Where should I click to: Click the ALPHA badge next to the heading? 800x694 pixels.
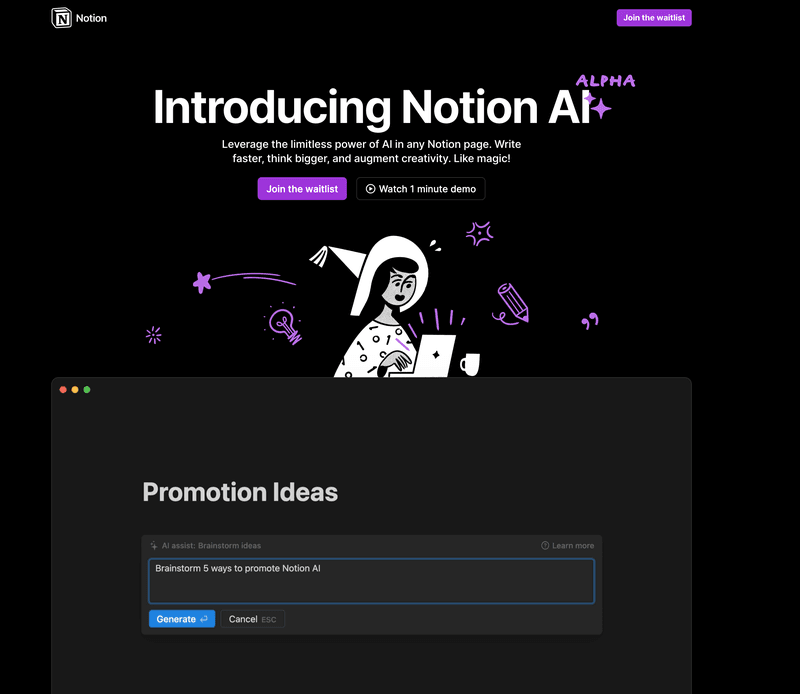605,80
